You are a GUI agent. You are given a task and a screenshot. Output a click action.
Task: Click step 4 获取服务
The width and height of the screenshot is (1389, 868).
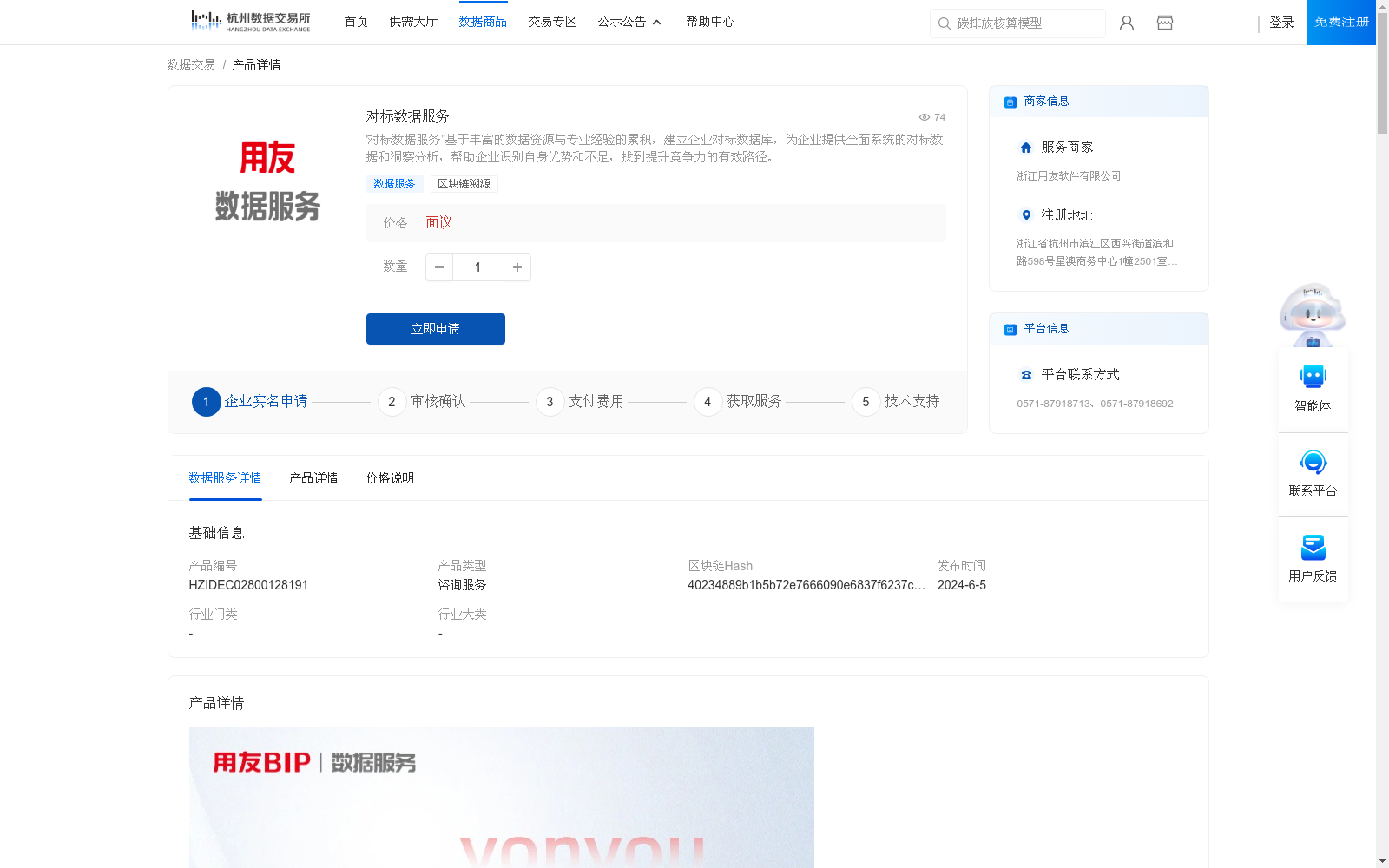pos(738,402)
